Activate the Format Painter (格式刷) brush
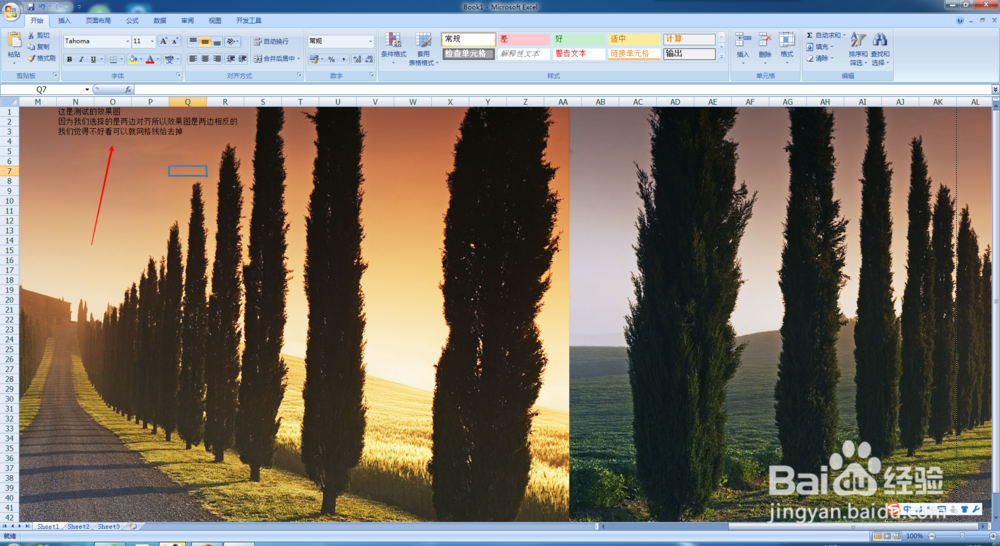 41,58
